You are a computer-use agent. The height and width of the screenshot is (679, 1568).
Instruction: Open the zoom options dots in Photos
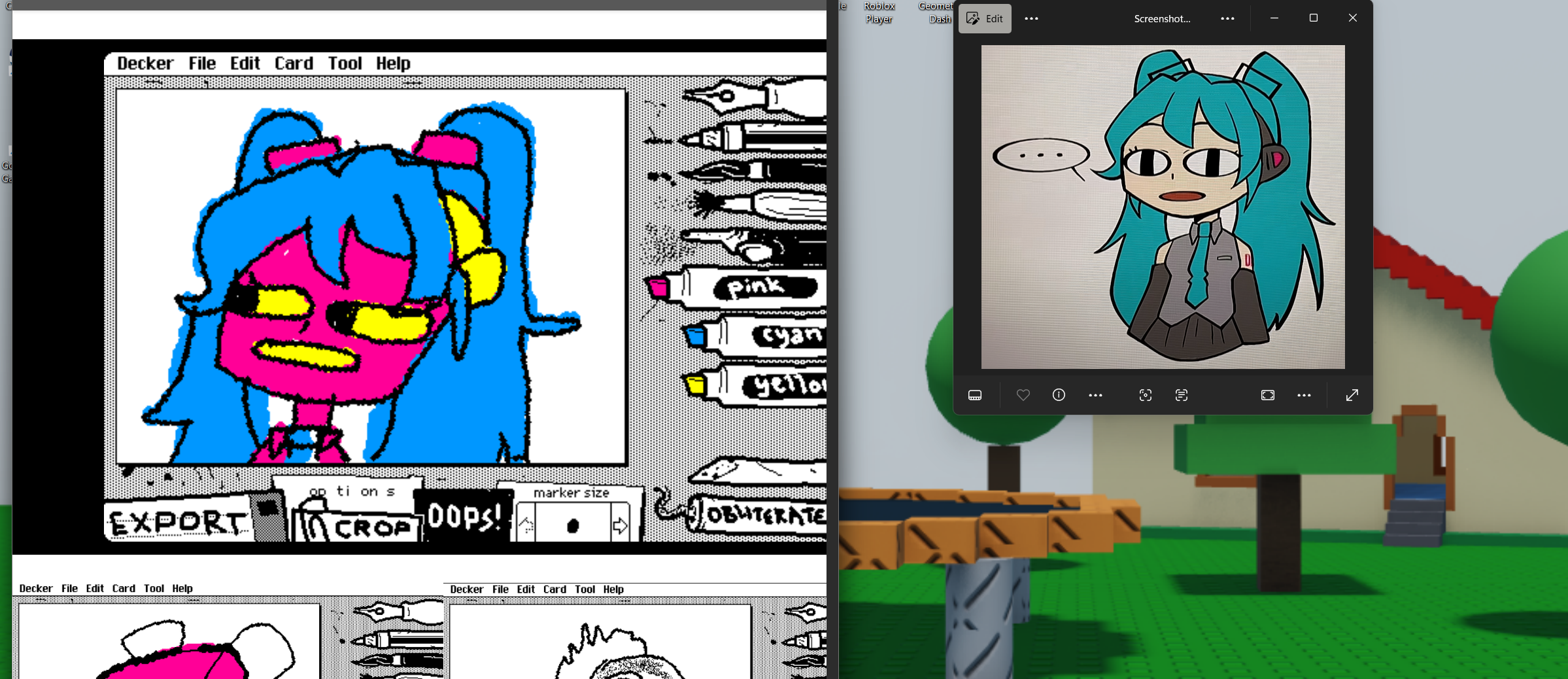[1304, 395]
